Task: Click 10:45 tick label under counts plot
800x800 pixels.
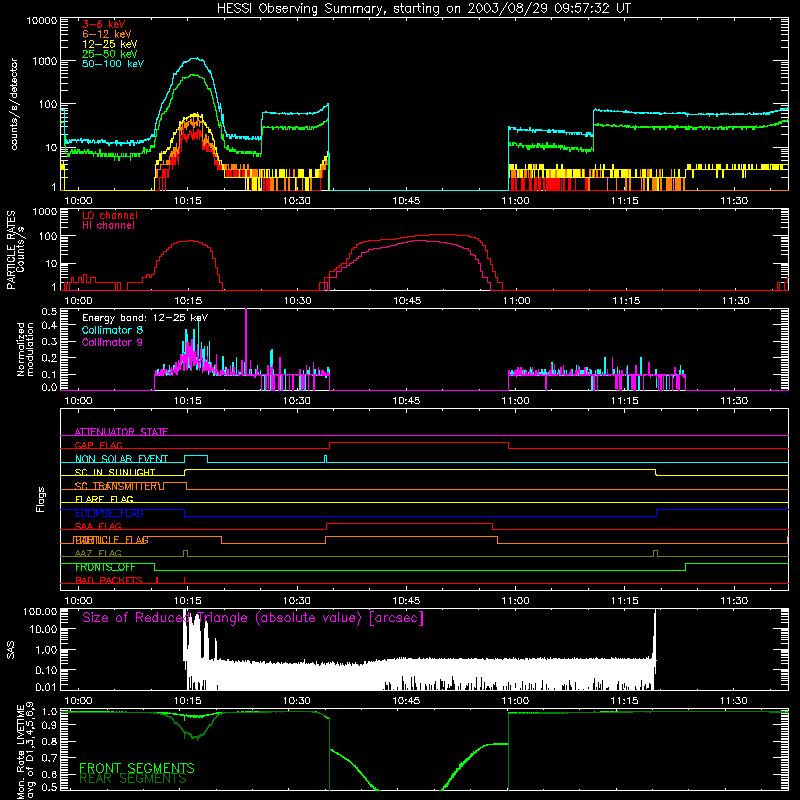Action: (406, 201)
